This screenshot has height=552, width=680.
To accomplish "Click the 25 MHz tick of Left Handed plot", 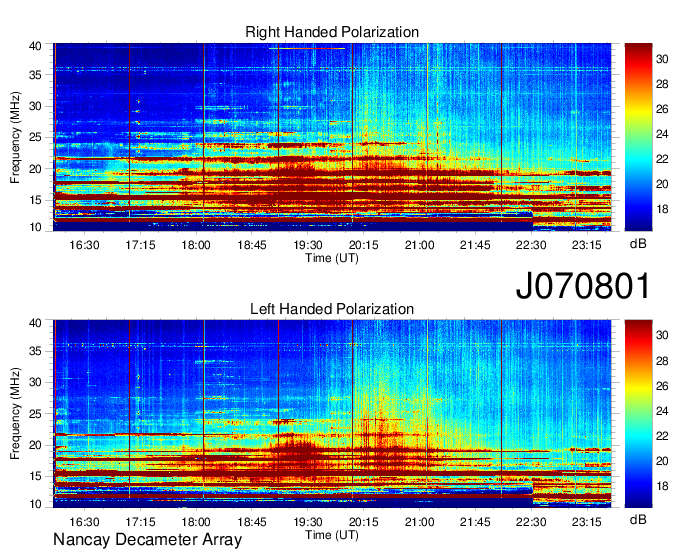I will click(35, 414).
